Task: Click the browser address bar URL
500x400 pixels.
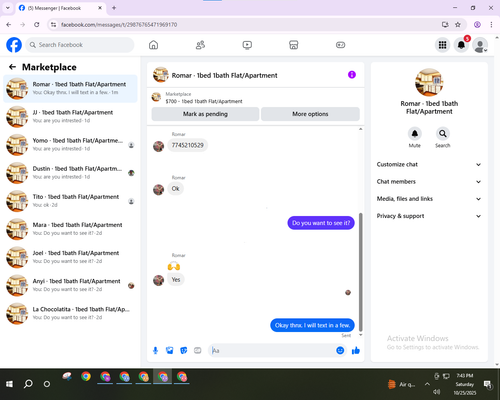Action: click(119, 25)
